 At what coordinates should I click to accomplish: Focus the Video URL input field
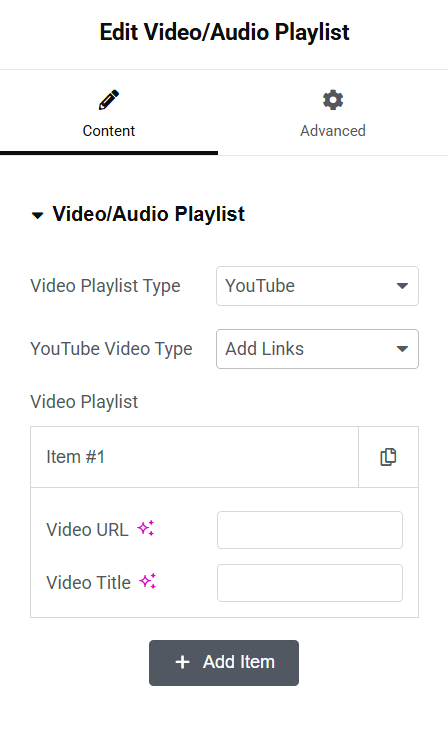tap(310, 530)
